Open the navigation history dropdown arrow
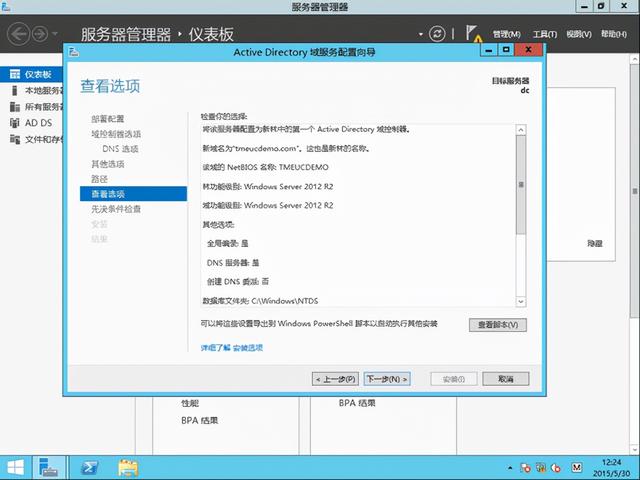640x480 pixels. point(55,34)
